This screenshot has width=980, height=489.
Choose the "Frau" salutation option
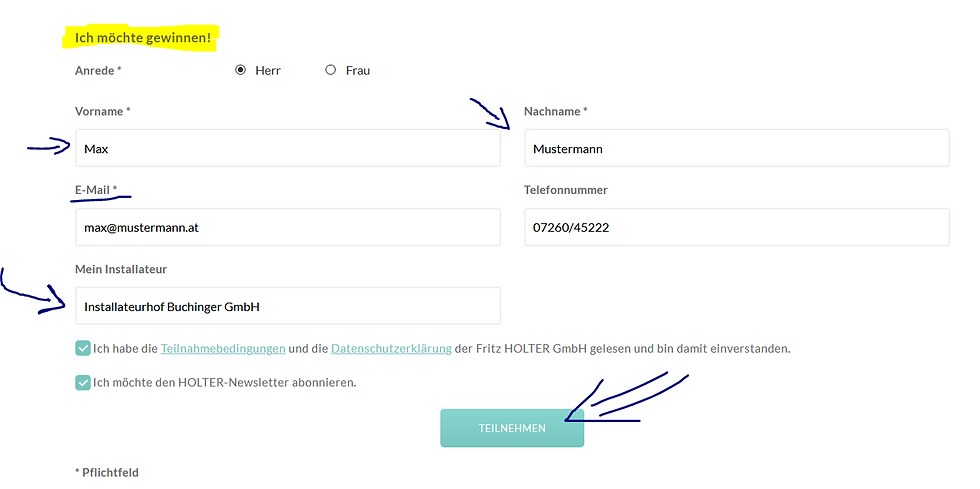click(331, 71)
